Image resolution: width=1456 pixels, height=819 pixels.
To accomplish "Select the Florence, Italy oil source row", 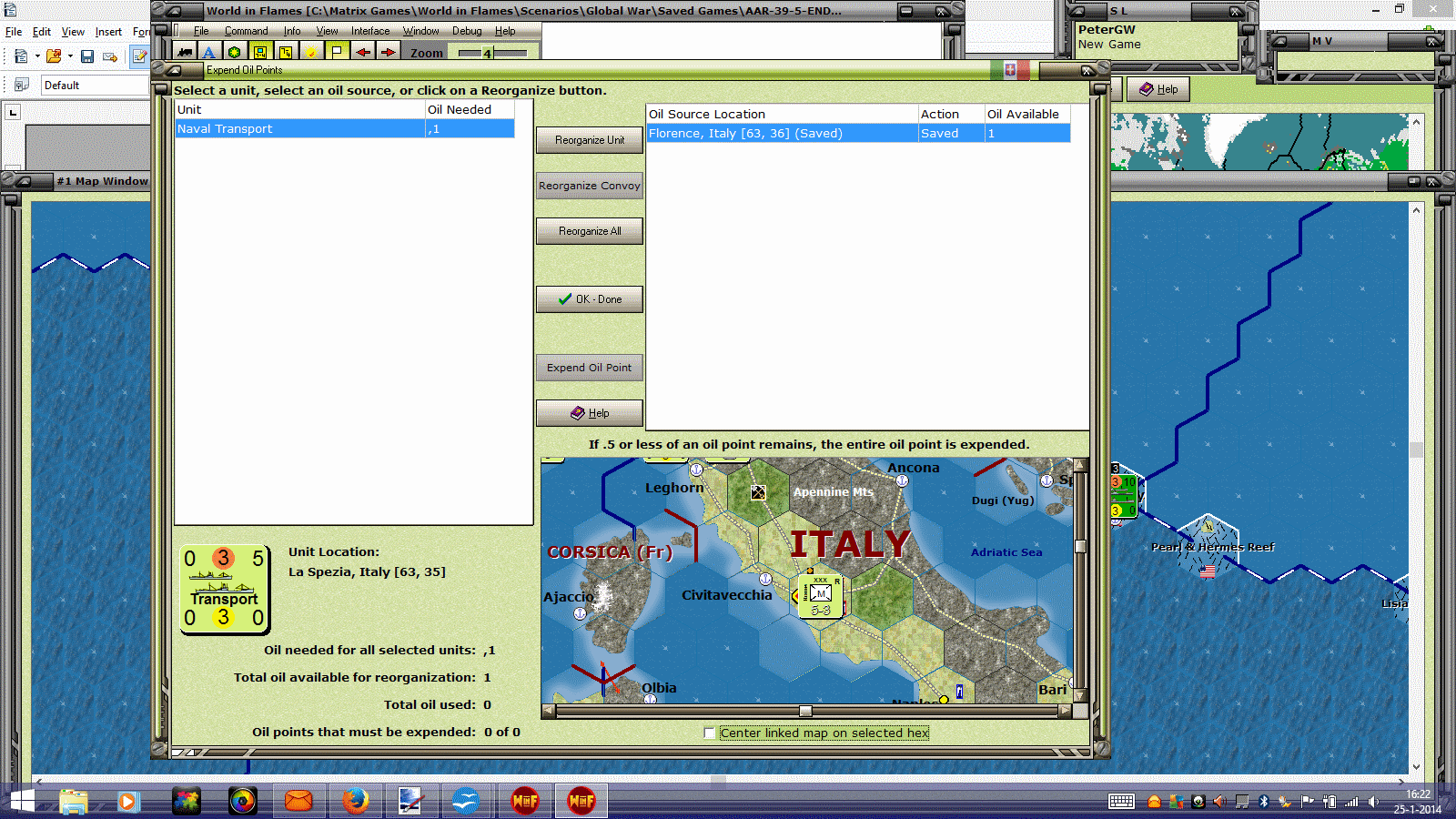I will click(x=858, y=134).
